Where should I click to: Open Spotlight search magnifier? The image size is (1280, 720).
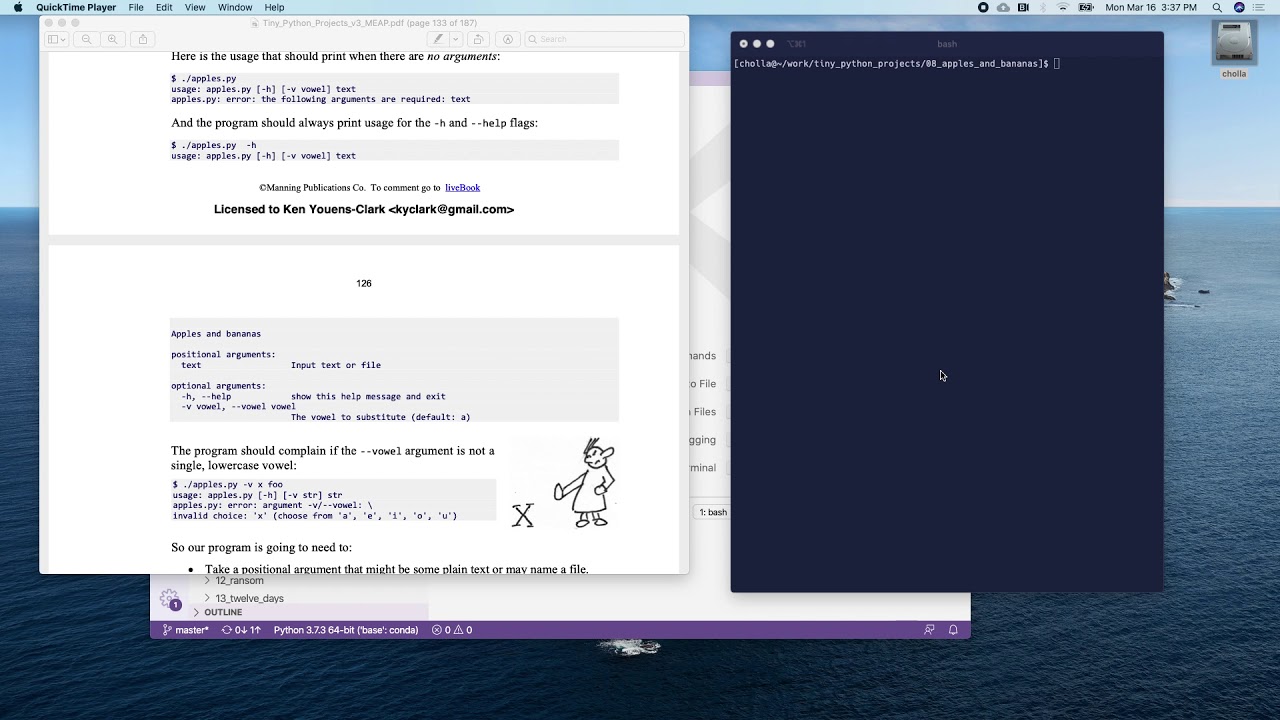click(1217, 7)
